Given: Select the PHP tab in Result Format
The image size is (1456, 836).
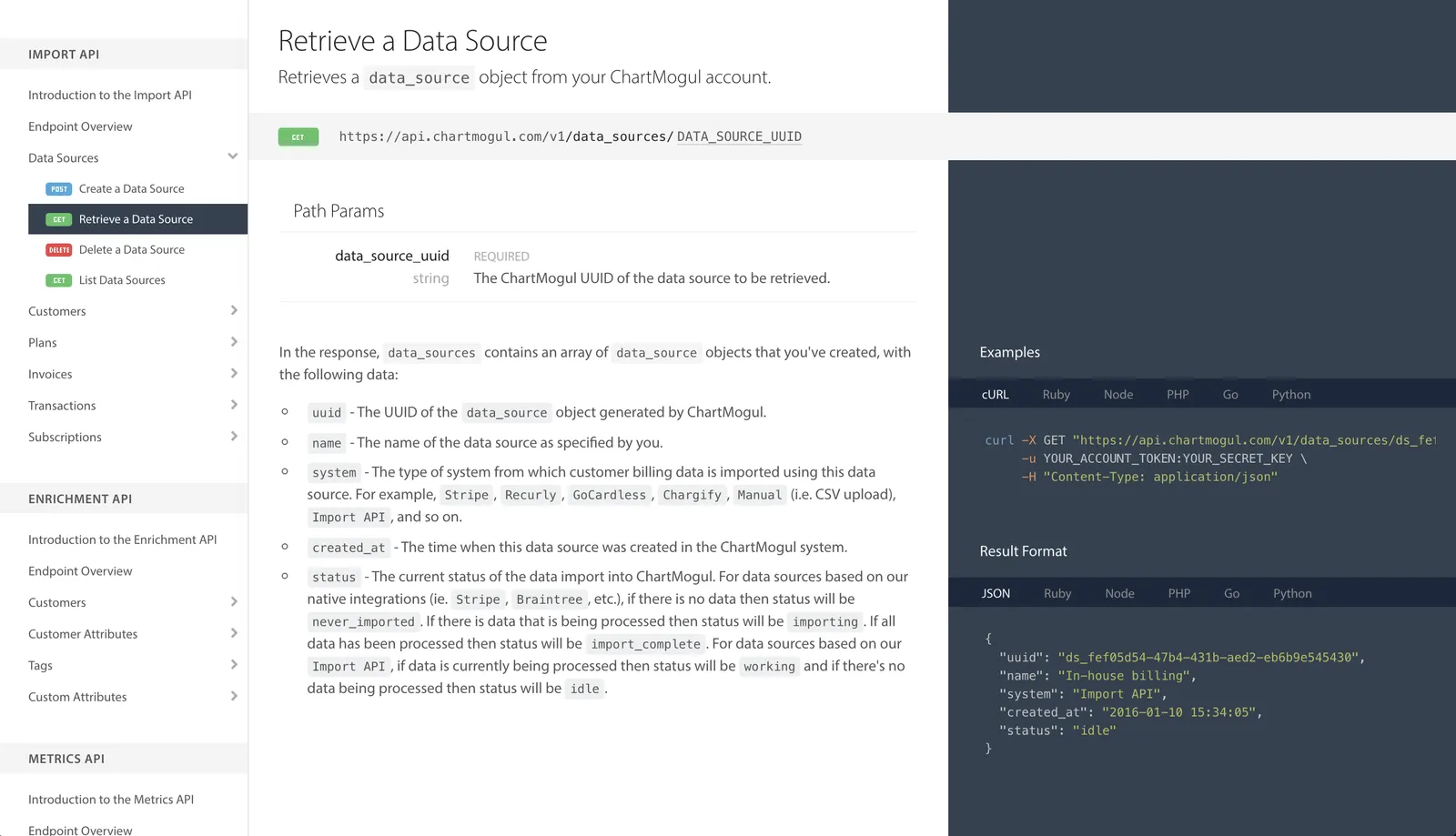Looking at the screenshot, I should [1179, 594].
